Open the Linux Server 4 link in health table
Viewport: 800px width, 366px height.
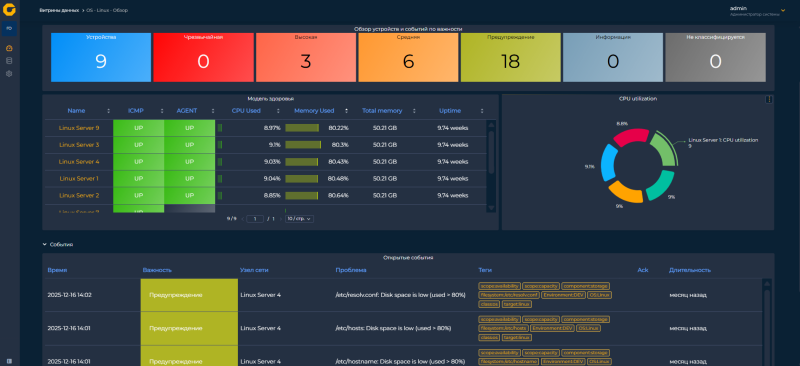(x=79, y=162)
